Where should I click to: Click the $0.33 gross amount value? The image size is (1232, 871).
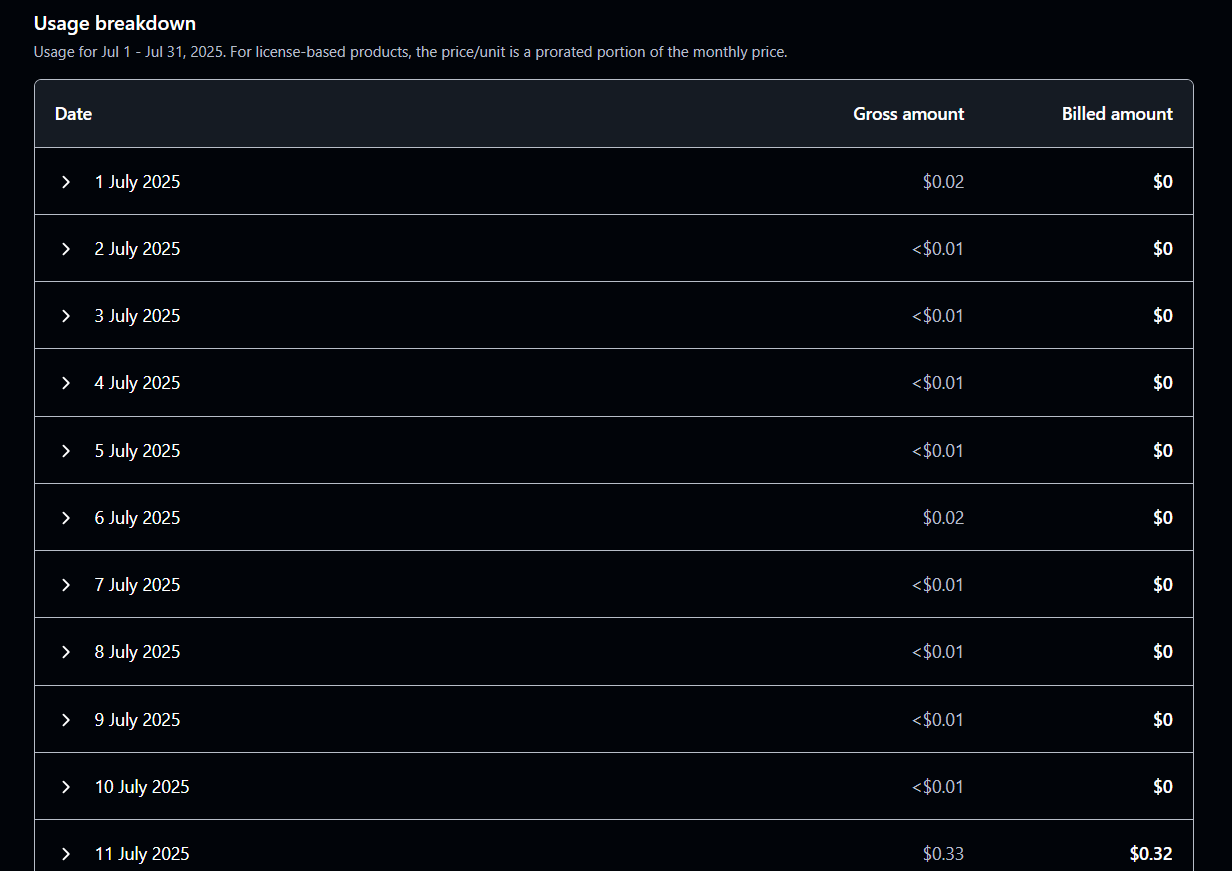coord(944,854)
